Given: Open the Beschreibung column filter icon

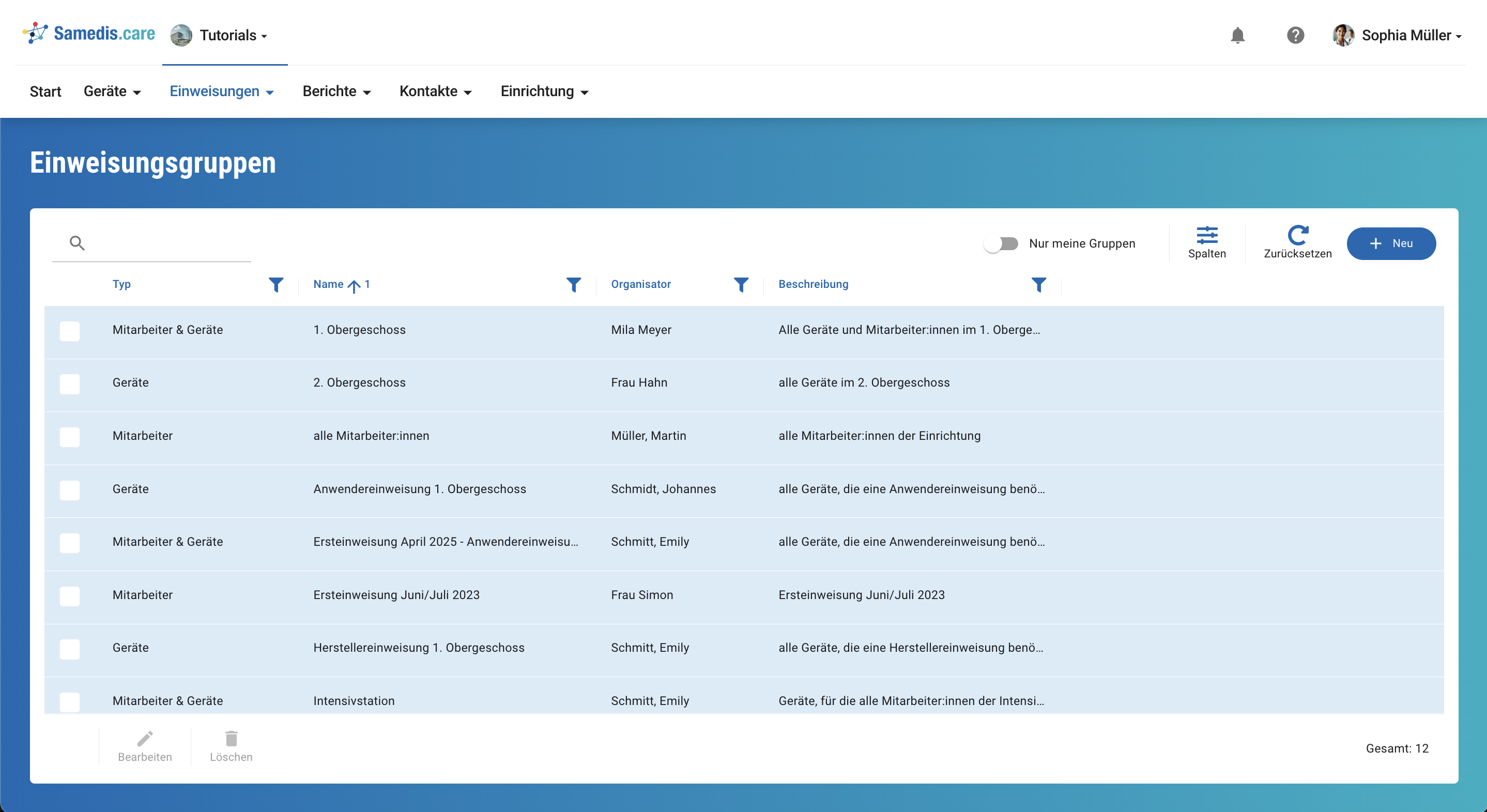Looking at the screenshot, I should [1038, 284].
